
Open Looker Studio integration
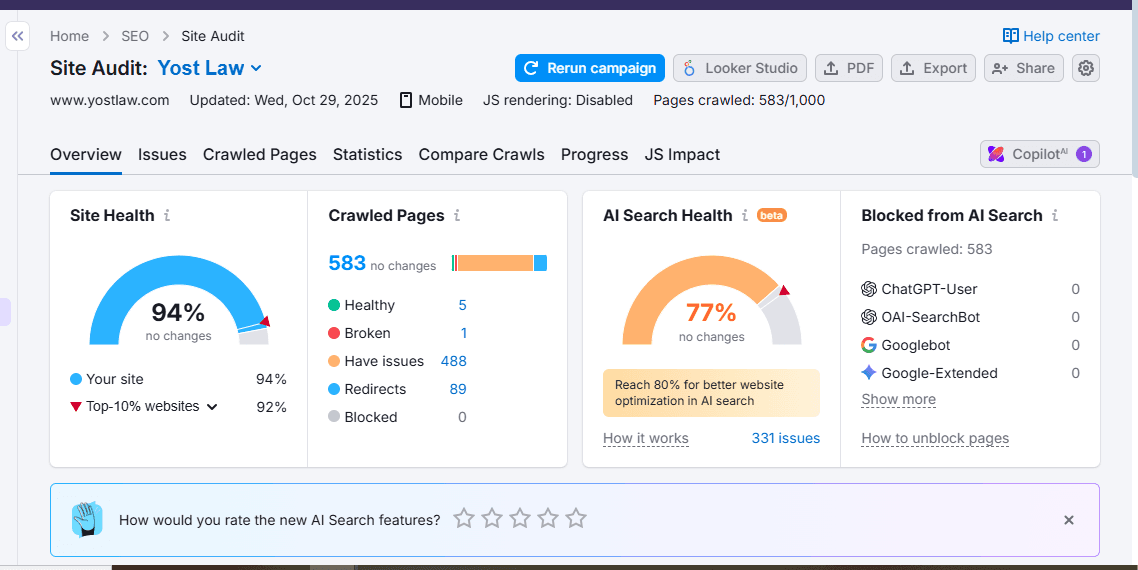[x=740, y=68]
